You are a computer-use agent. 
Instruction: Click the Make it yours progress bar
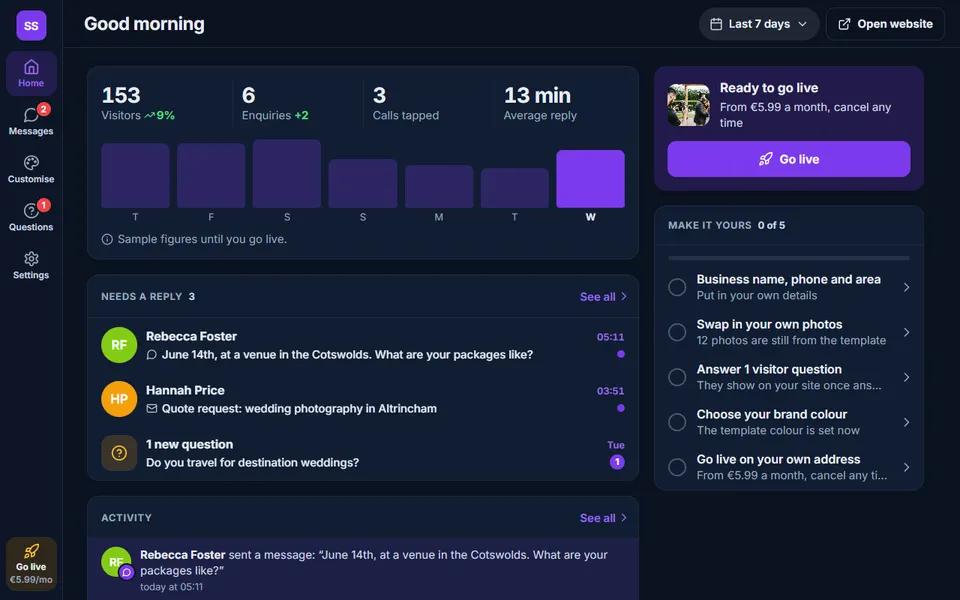tap(789, 258)
